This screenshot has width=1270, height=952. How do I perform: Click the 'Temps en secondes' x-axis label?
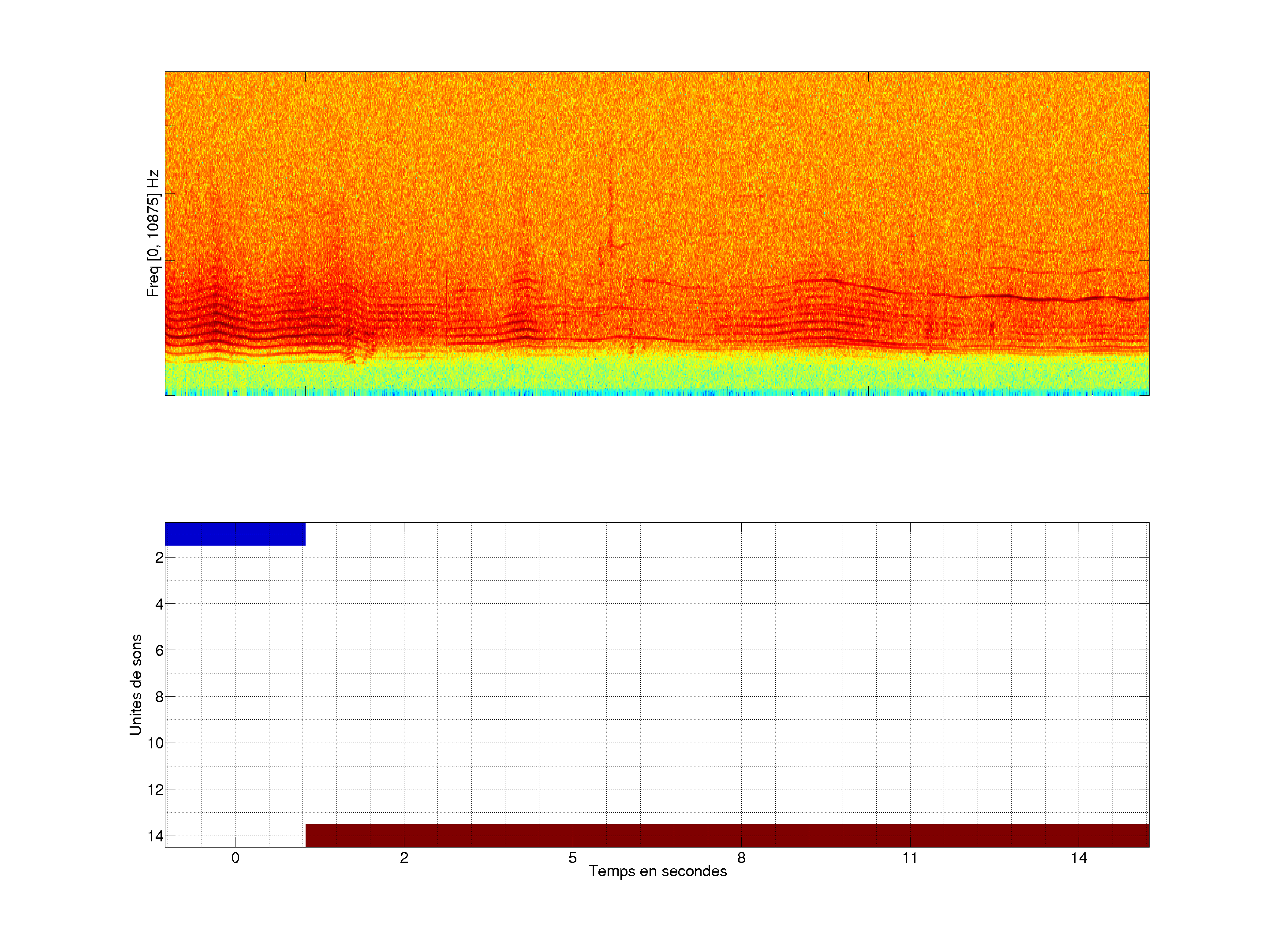point(657,871)
